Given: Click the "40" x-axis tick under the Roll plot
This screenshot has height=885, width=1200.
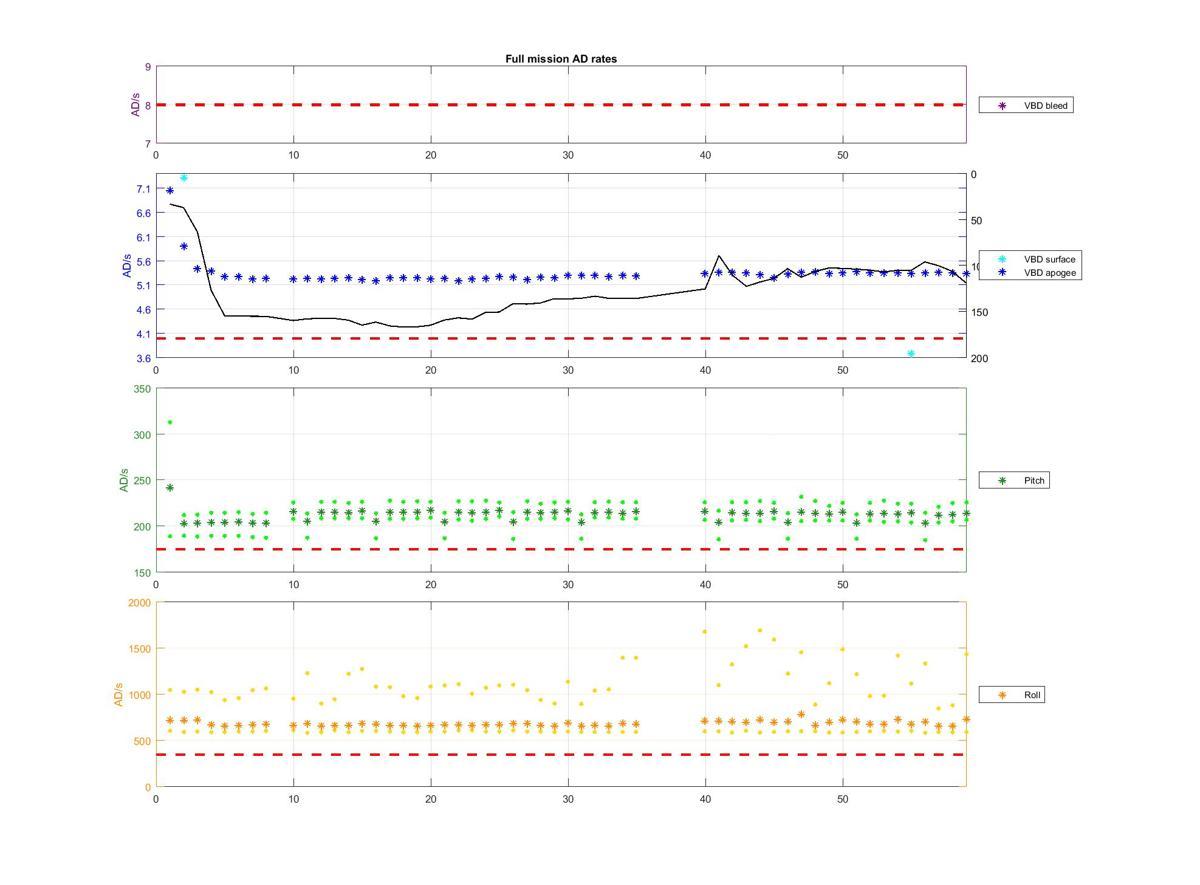Looking at the screenshot, I should pos(706,799).
